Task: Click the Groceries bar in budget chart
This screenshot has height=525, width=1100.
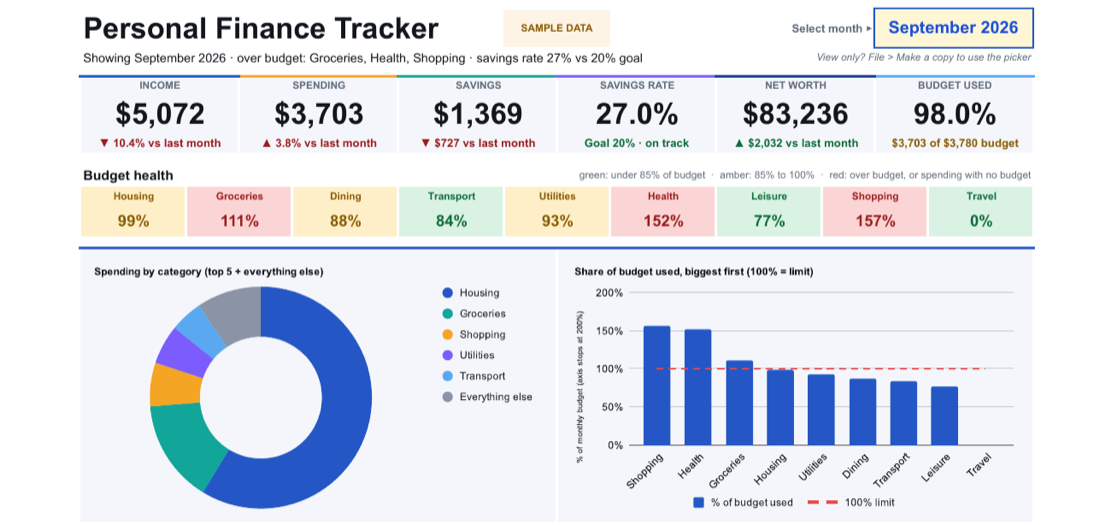Action: click(x=739, y=403)
